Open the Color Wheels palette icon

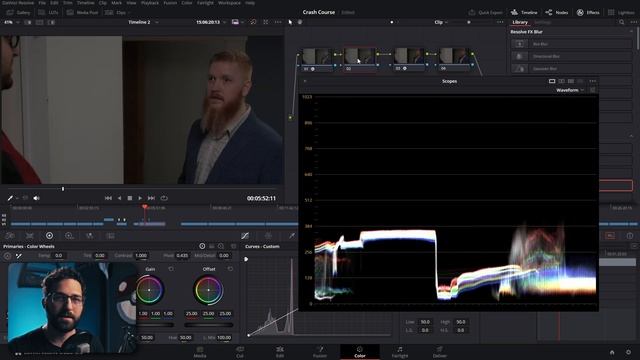[x=49, y=236]
